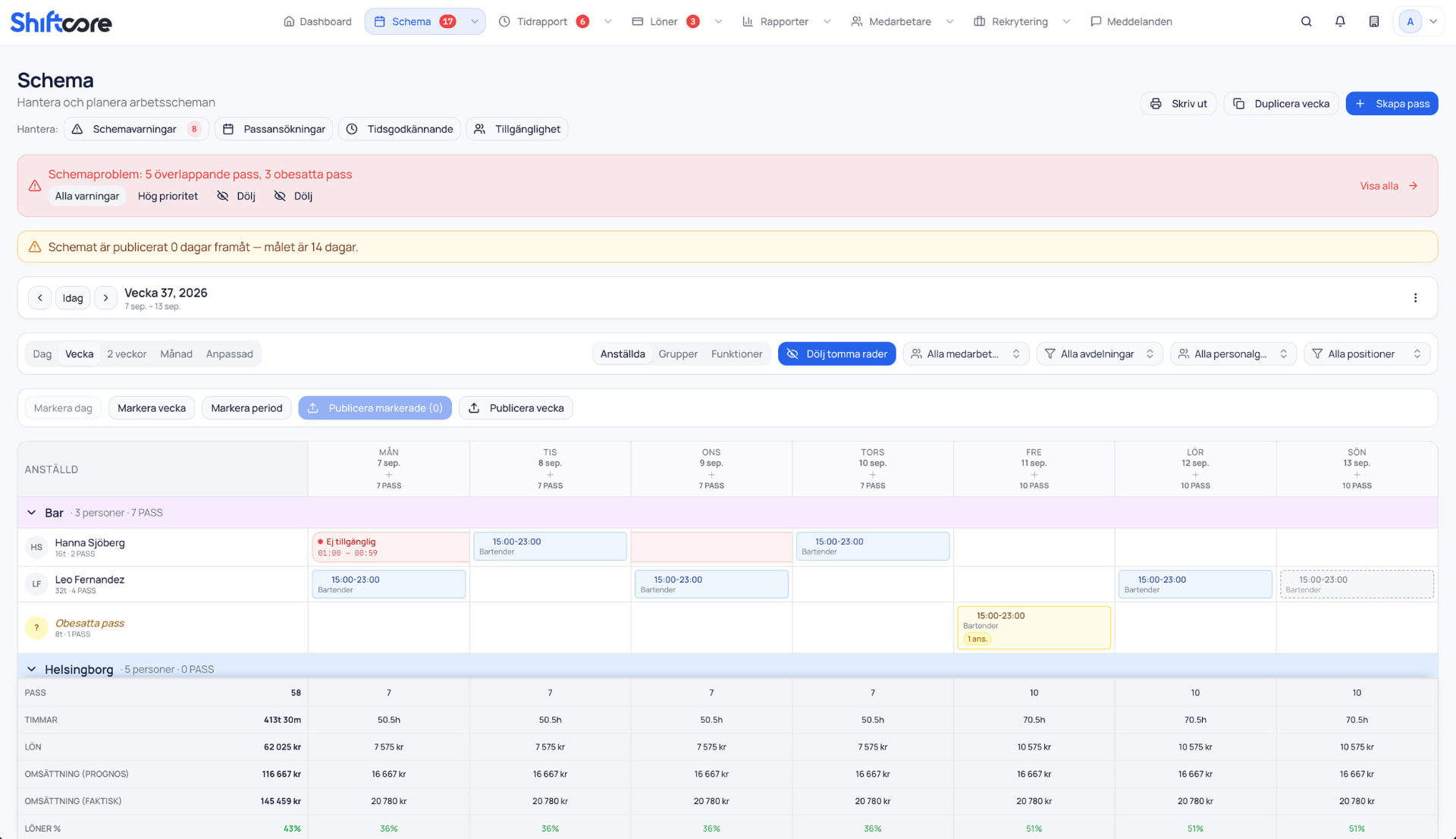The height and width of the screenshot is (839, 1456).
Task: Open notifications bell icon
Action: pyautogui.click(x=1340, y=21)
